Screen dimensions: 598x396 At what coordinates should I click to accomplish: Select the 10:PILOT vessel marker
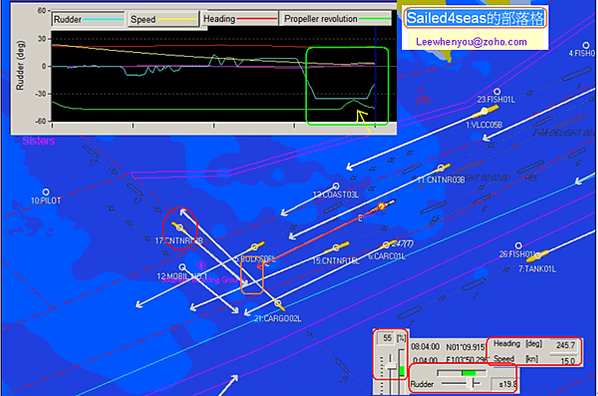(x=46, y=192)
